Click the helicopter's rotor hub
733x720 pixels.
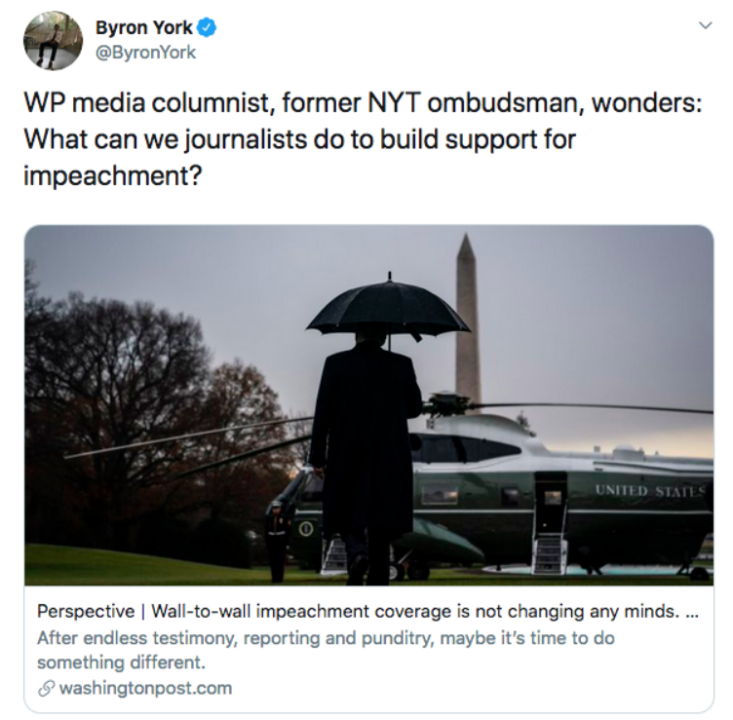(x=449, y=403)
